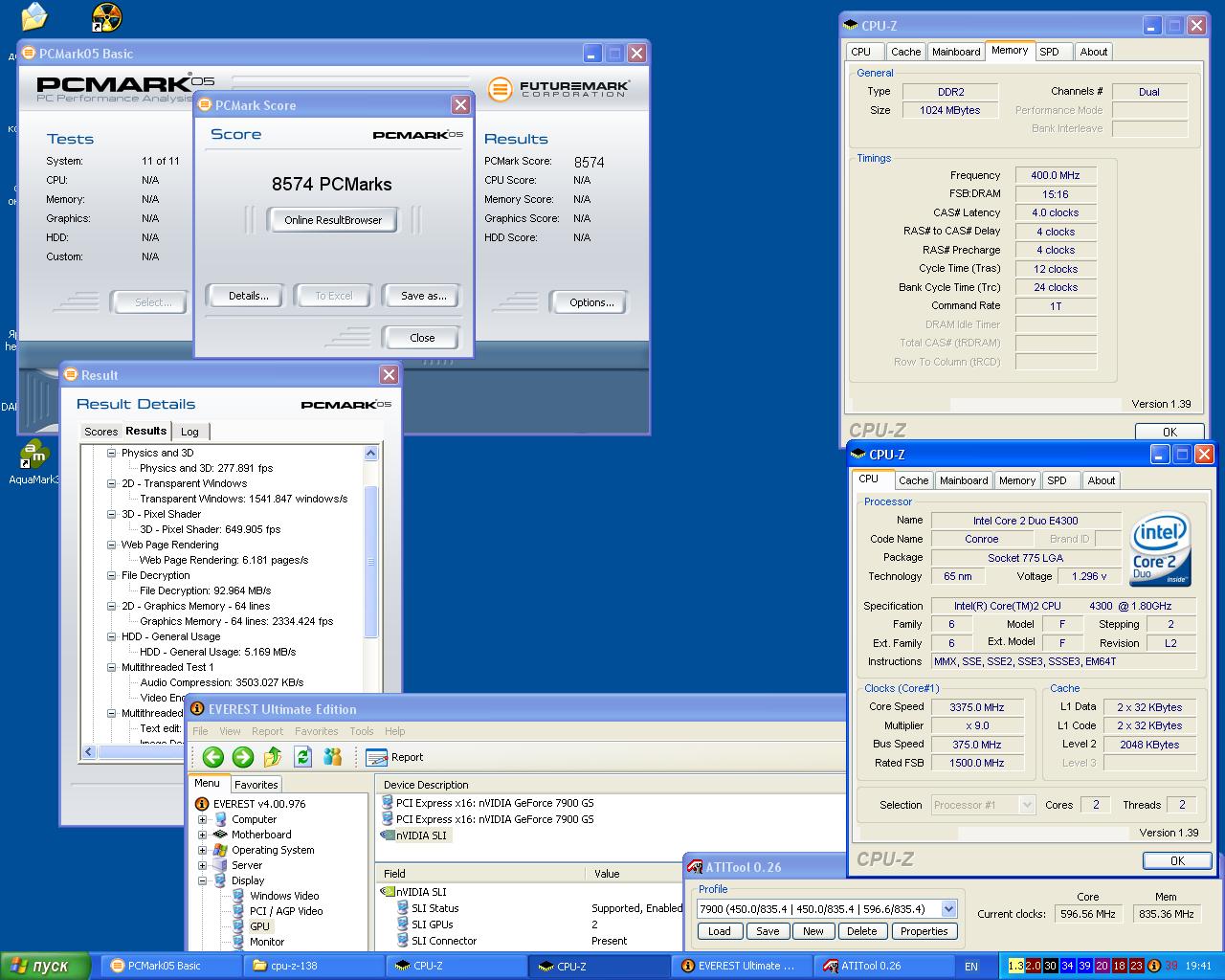The height and width of the screenshot is (980, 1225).
Task: Click Properties button in ATITool
Action: 924,931
